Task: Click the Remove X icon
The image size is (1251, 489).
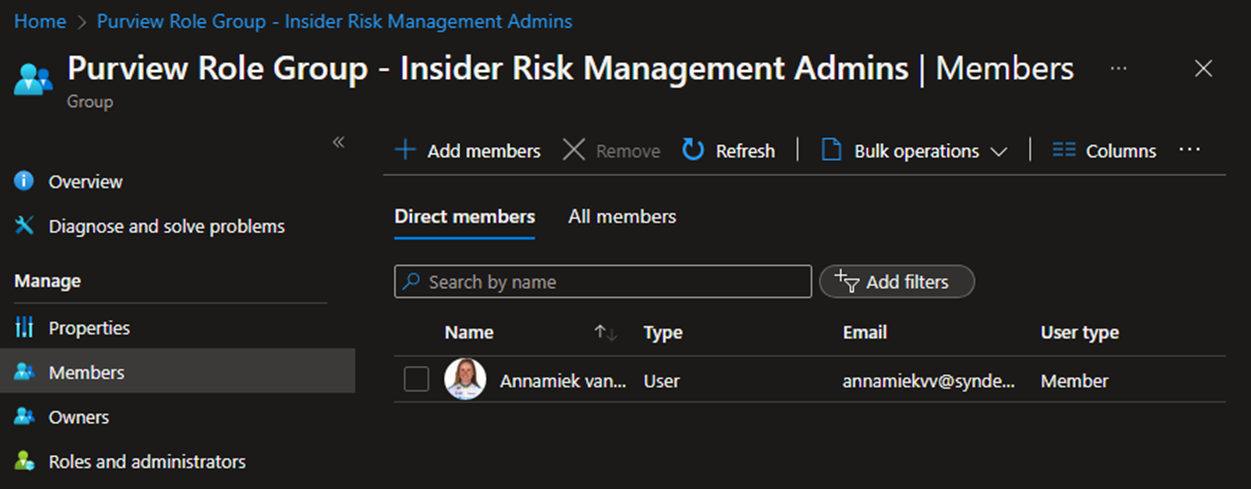Action: point(574,150)
